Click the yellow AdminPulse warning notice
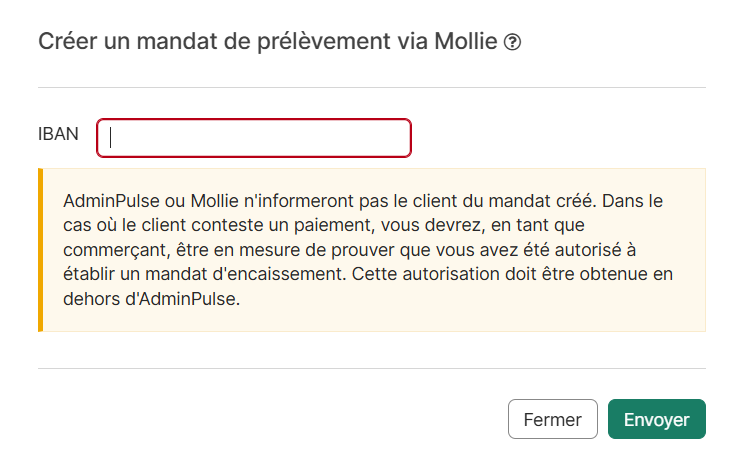 click(372, 250)
